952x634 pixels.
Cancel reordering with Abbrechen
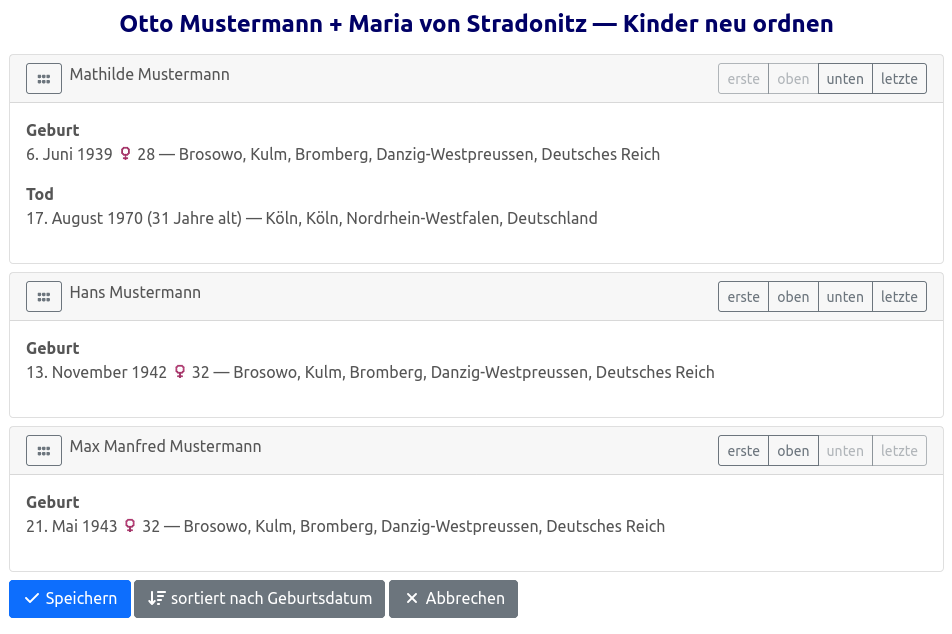(x=453, y=599)
